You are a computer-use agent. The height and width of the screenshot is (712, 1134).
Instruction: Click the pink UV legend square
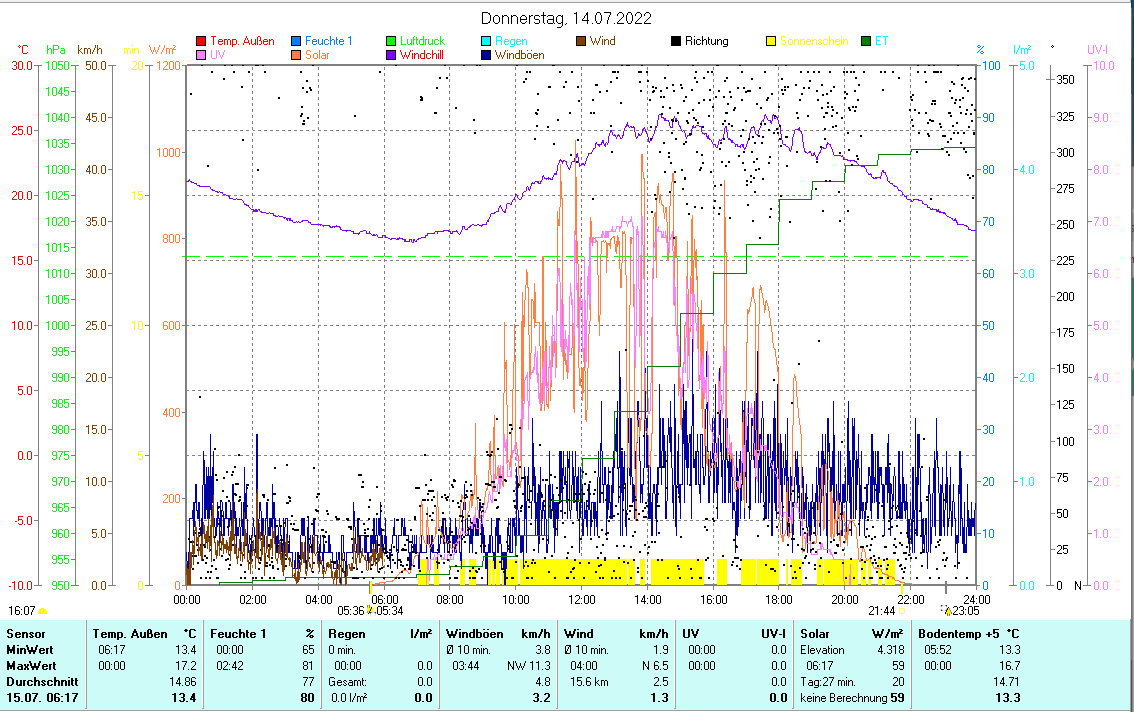click(x=202, y=55)
